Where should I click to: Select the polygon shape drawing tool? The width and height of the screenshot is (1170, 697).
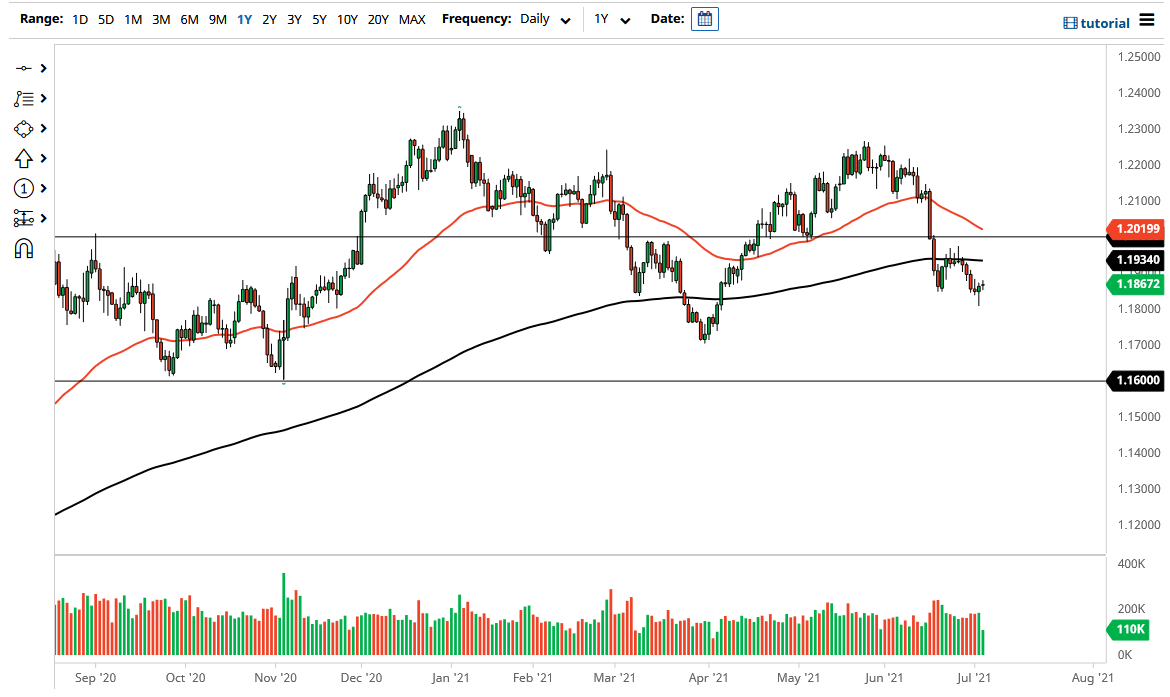point(24,129)
